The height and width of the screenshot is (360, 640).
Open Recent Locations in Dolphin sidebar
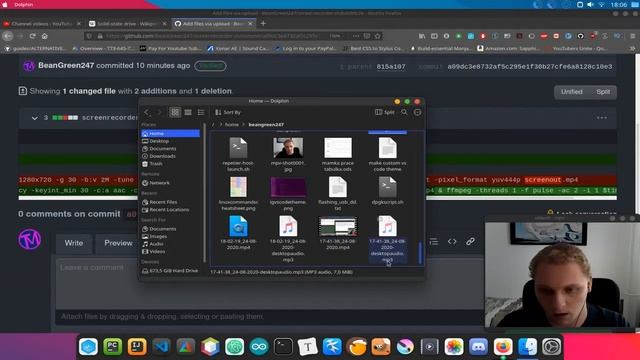170,210
